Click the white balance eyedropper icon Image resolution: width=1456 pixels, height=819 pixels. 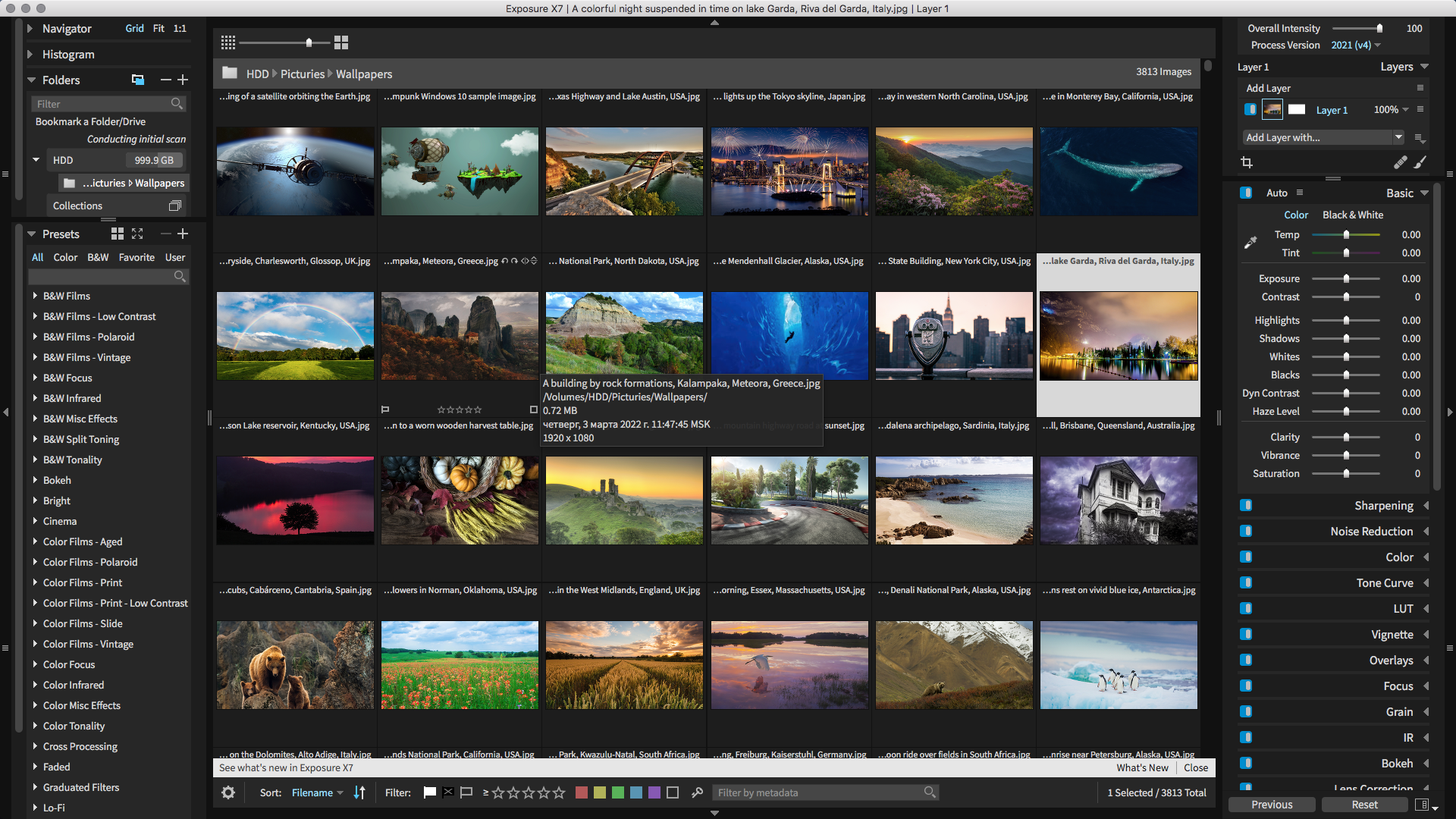[x=1250, y=243]
